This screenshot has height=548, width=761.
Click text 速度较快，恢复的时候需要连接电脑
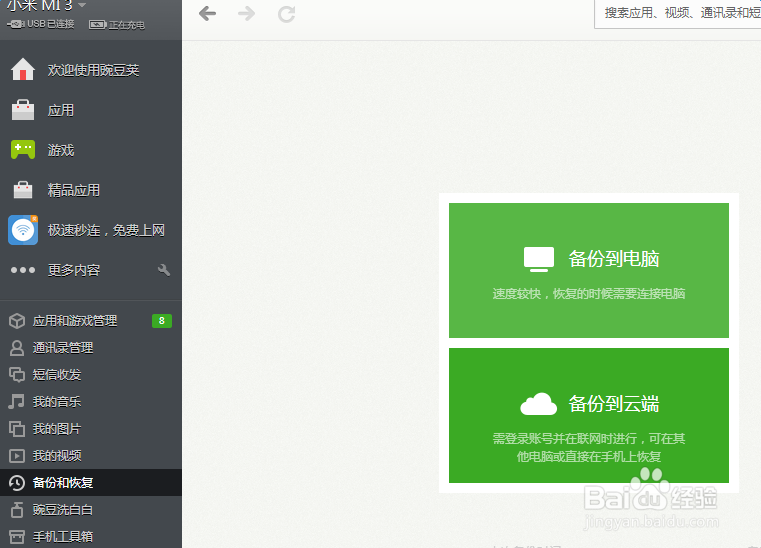click(589, 294)
